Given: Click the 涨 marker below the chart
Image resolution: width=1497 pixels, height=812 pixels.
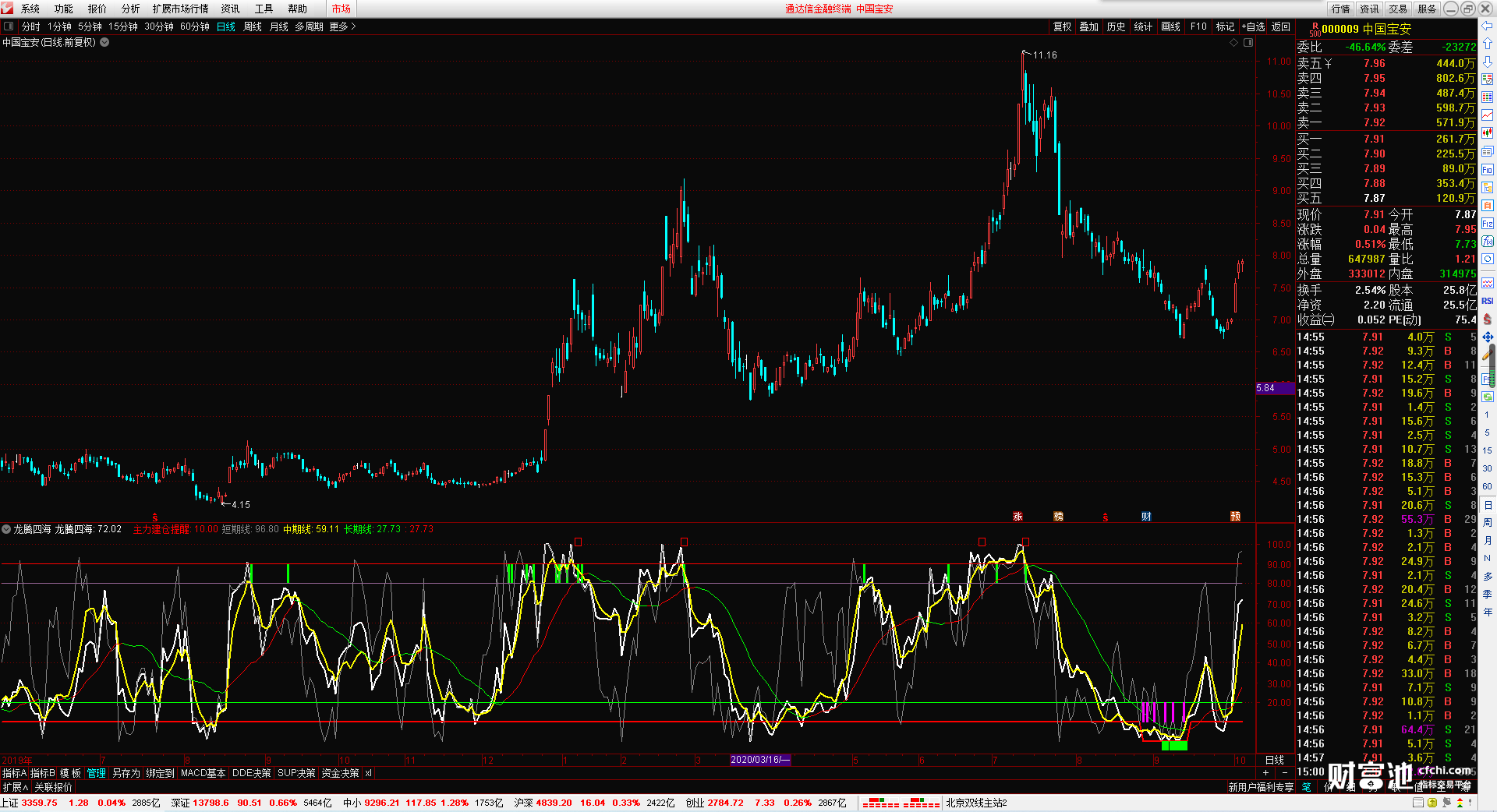Looking at the screenshot, I should pos(1017,516).
